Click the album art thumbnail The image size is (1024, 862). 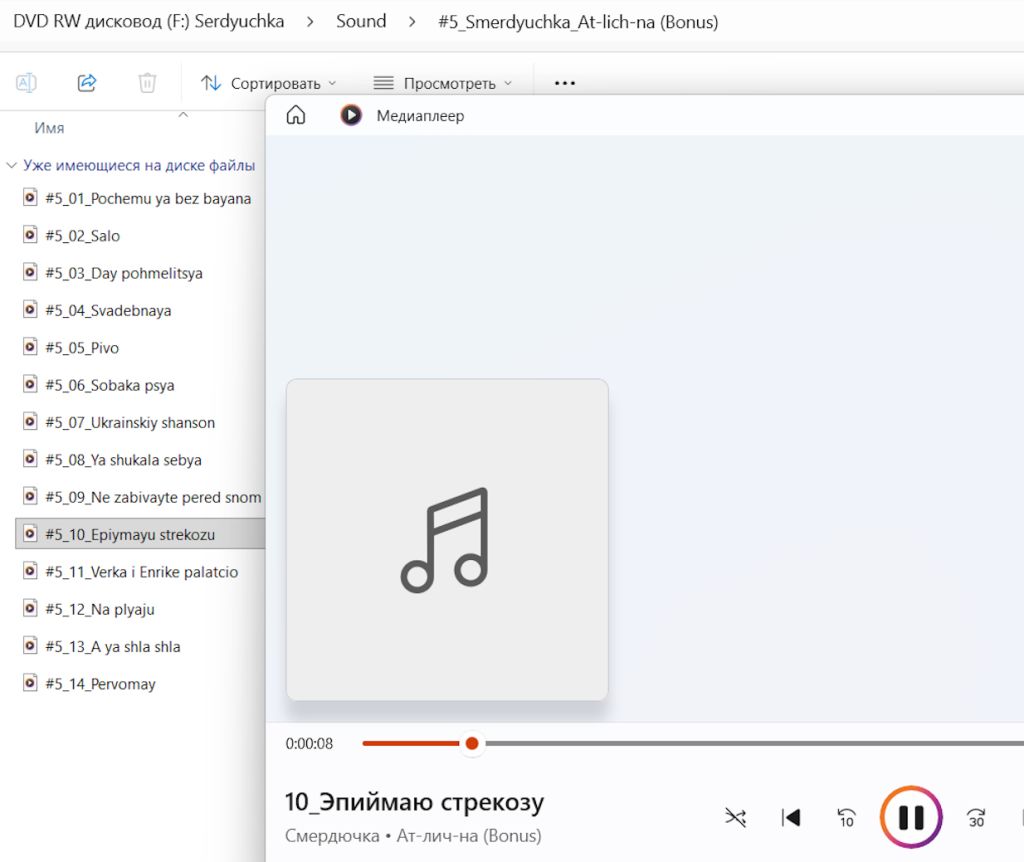[447, 540]
